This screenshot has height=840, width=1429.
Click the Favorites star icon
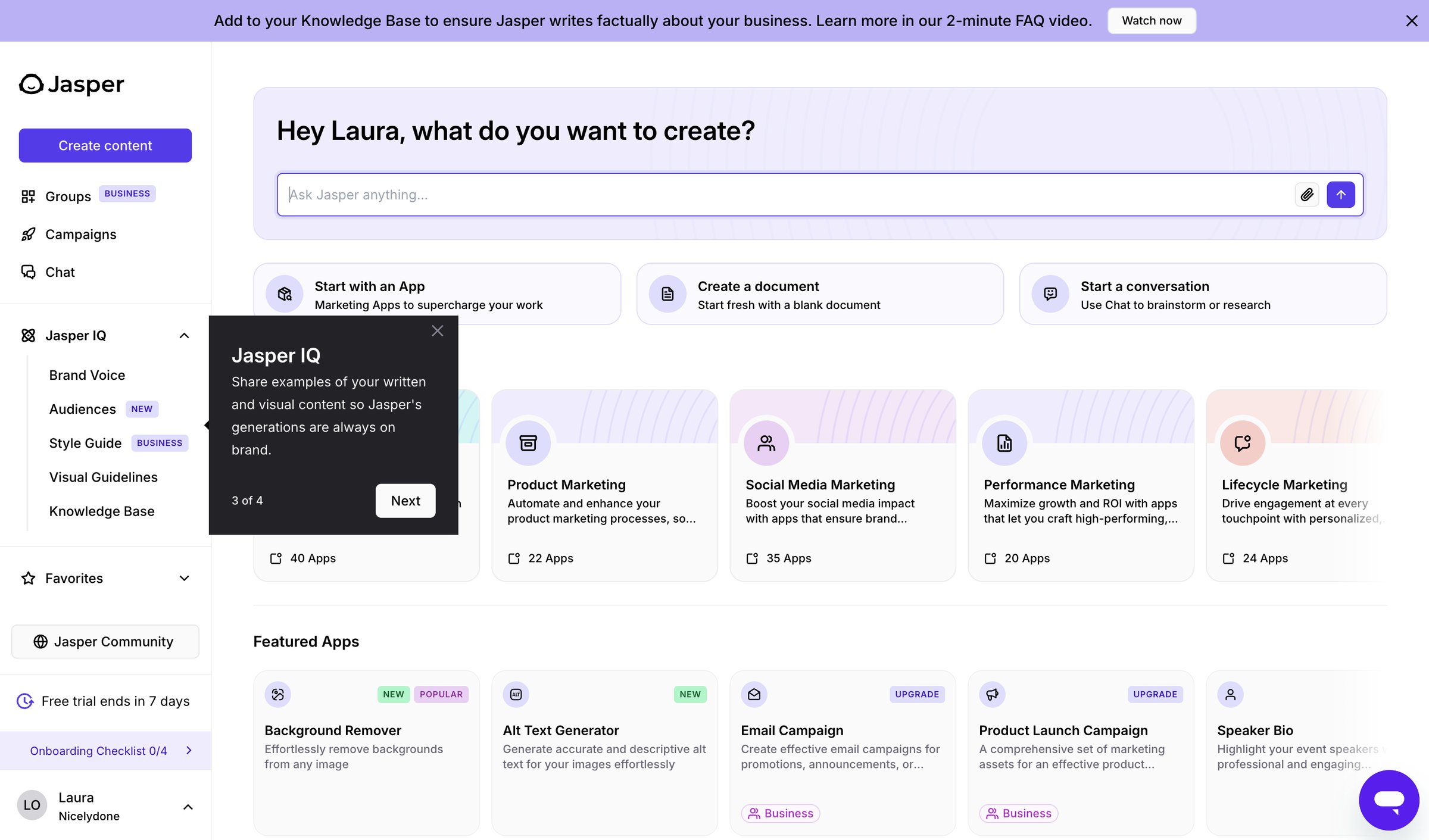click(28, 578)
